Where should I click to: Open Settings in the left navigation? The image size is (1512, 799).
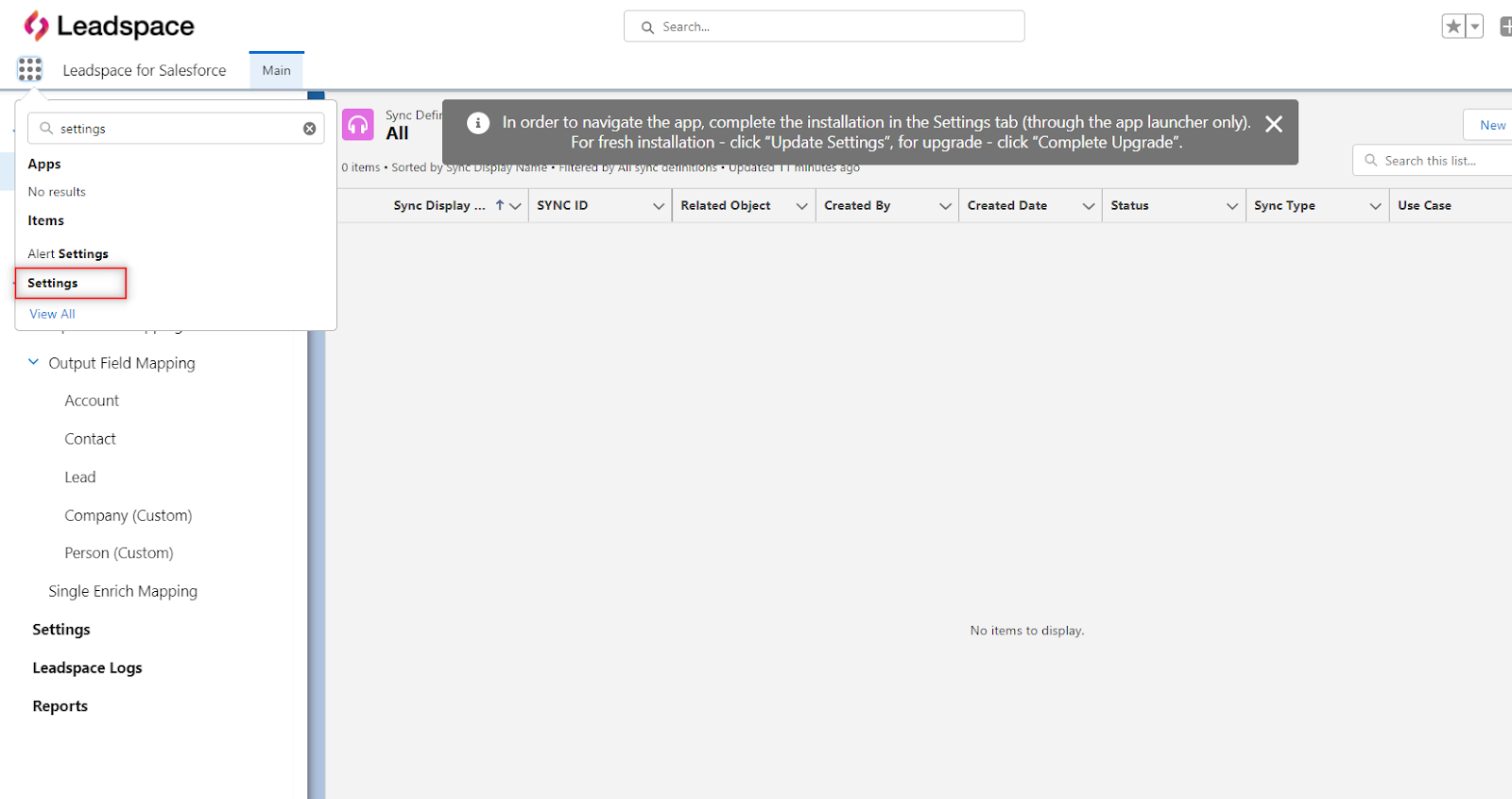tap(61, 630)
